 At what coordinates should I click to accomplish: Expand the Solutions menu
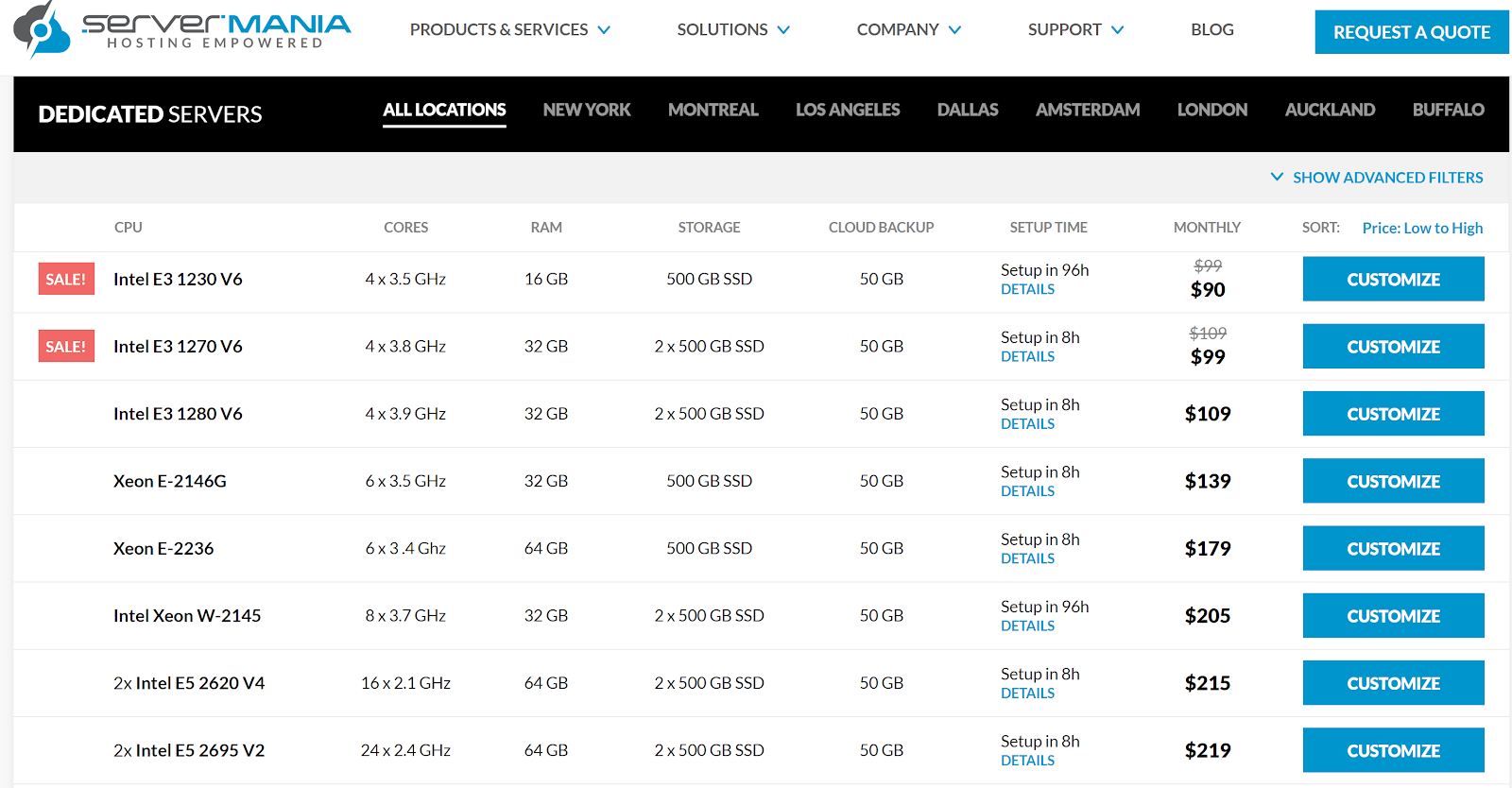733,30
